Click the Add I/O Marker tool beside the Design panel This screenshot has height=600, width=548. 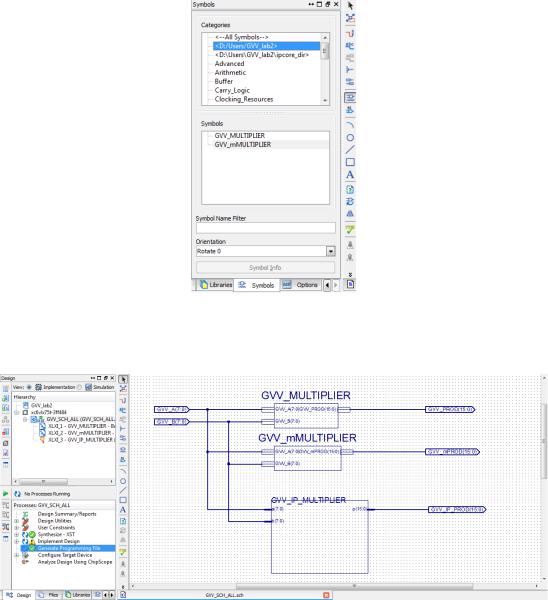123,438
